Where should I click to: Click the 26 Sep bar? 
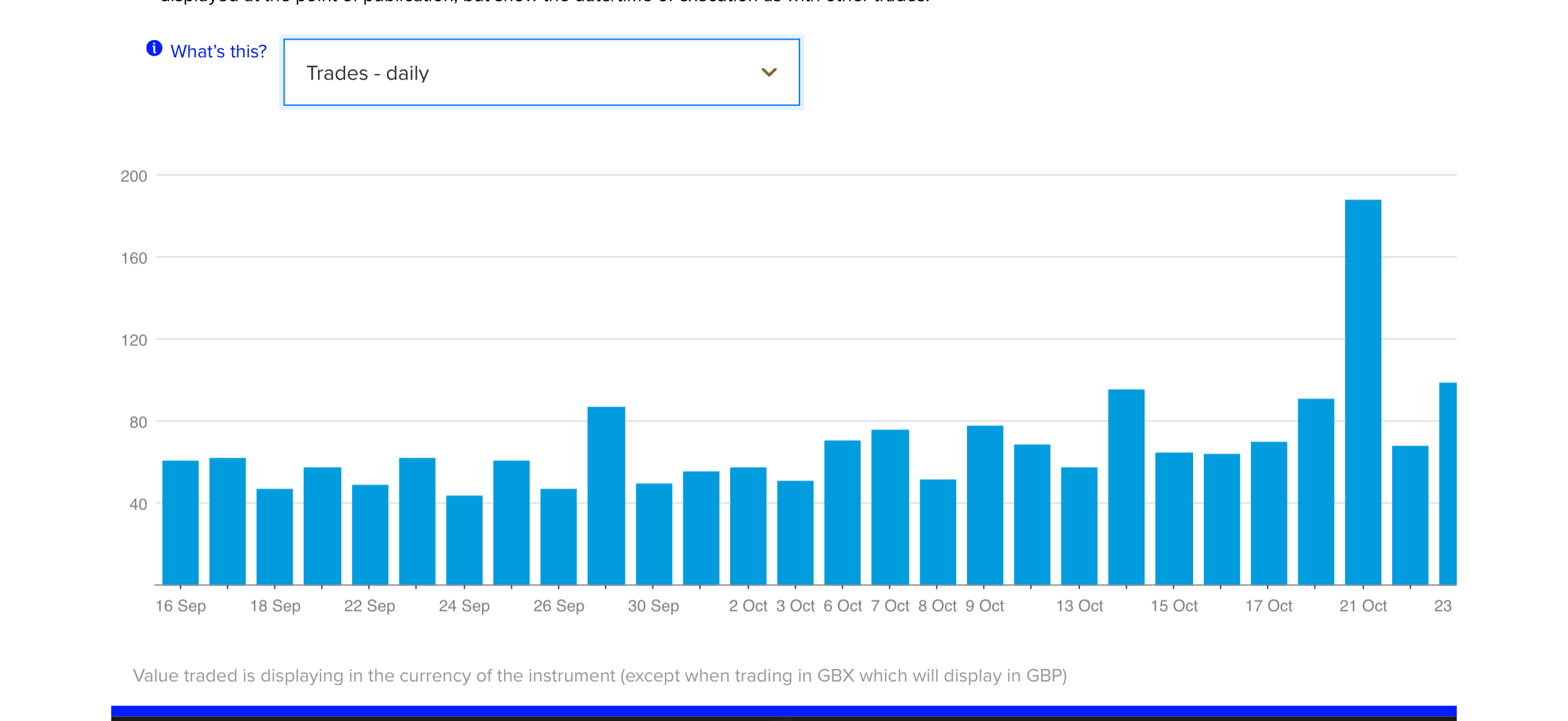click(x=558, y=536)
